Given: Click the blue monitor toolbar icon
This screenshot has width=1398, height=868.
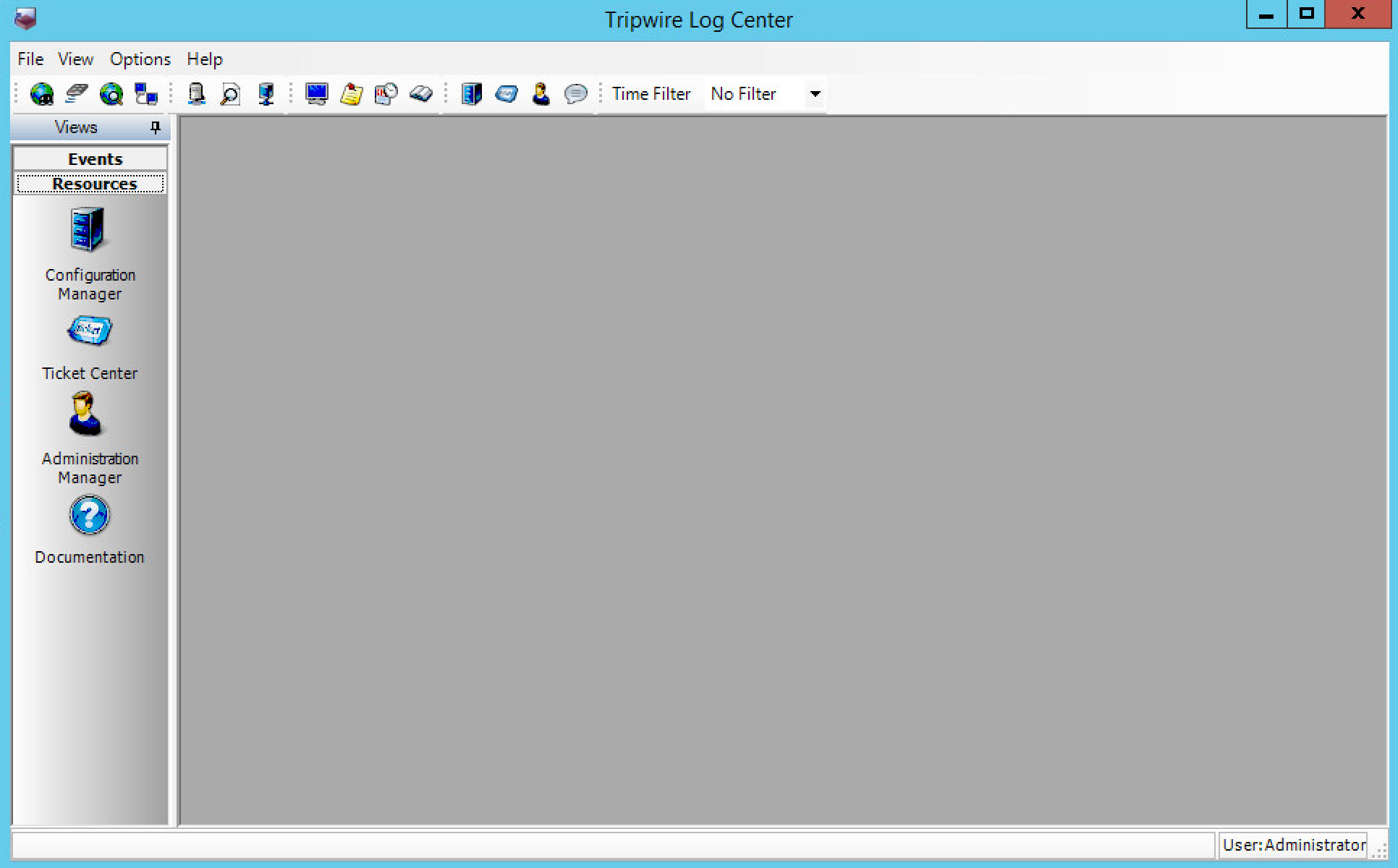Looking at the screenshot, I should click(x=316, y=94).
